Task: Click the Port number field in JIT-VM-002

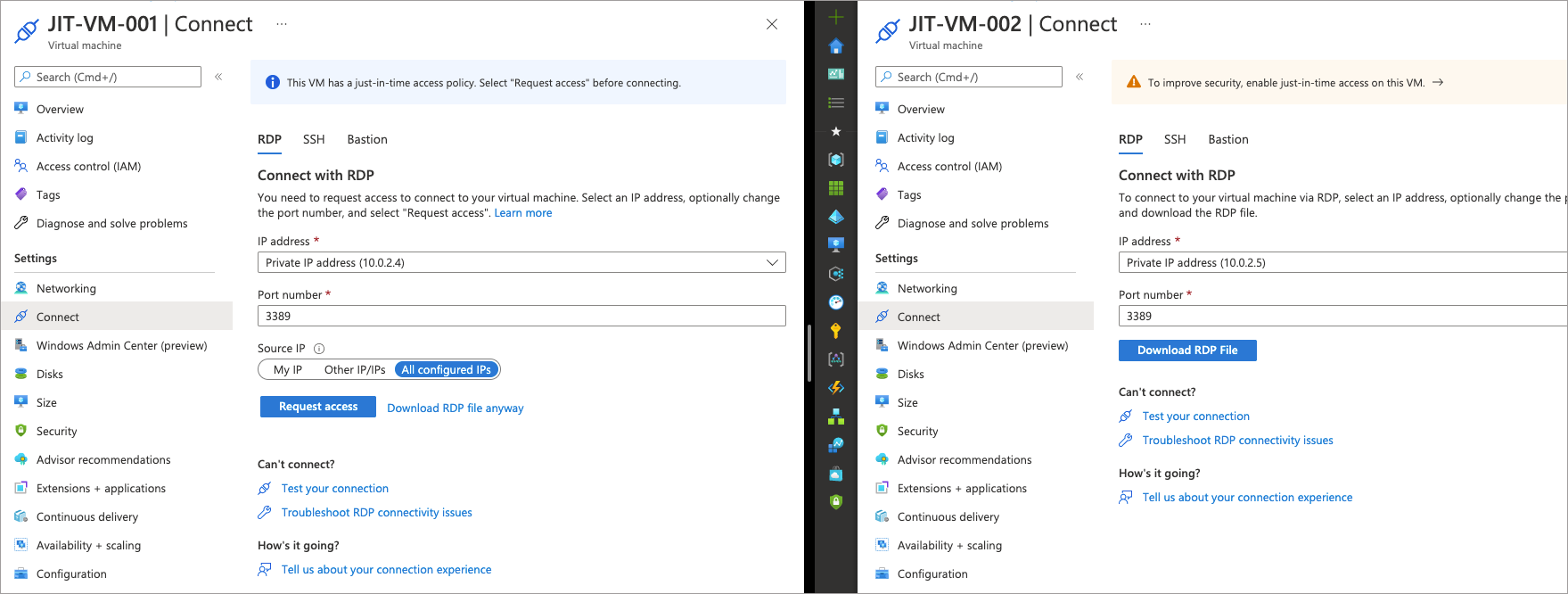Action: click(x=1342, y=316)
